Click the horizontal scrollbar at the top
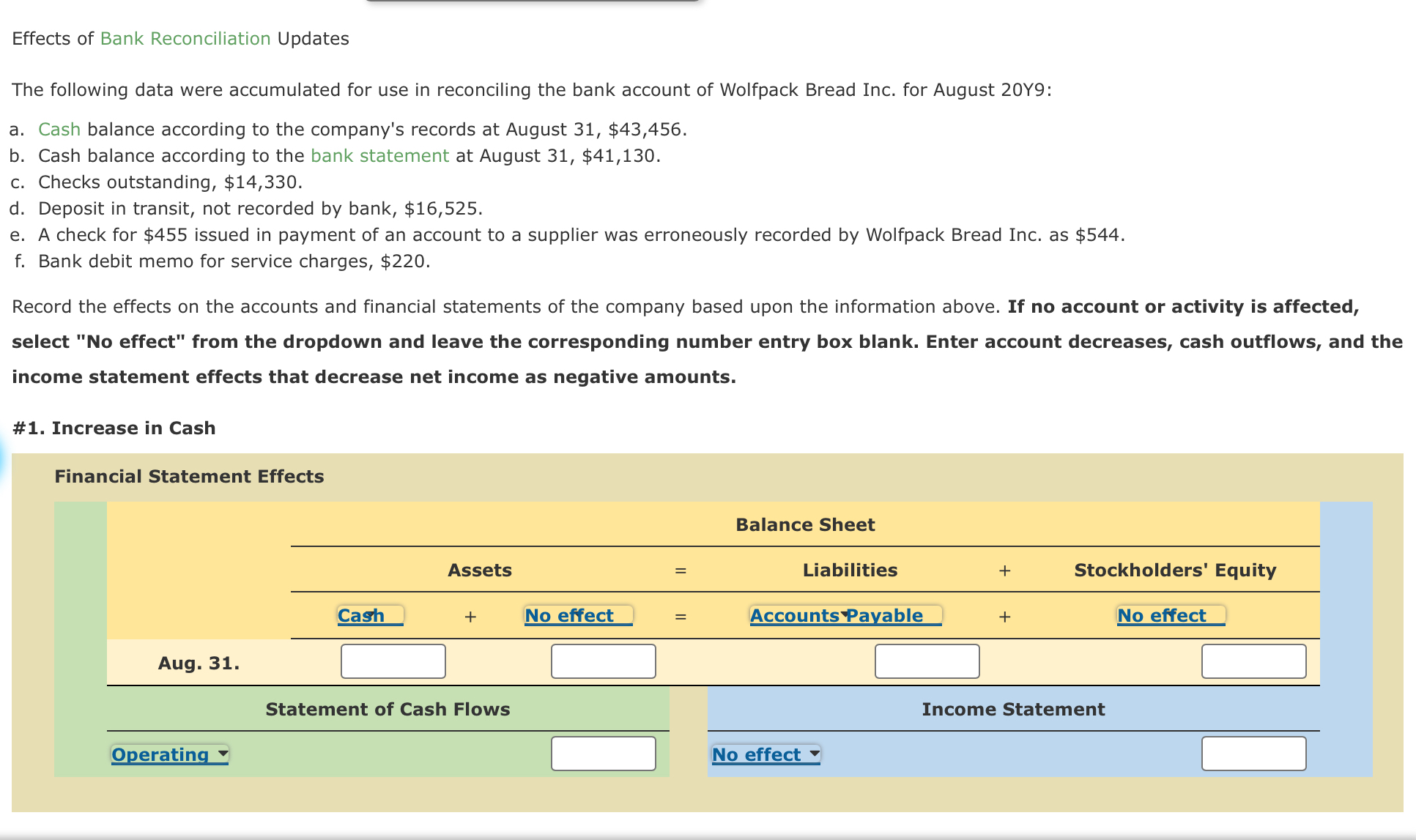Screen dimensions: 1416x840 tap(533, 4)
